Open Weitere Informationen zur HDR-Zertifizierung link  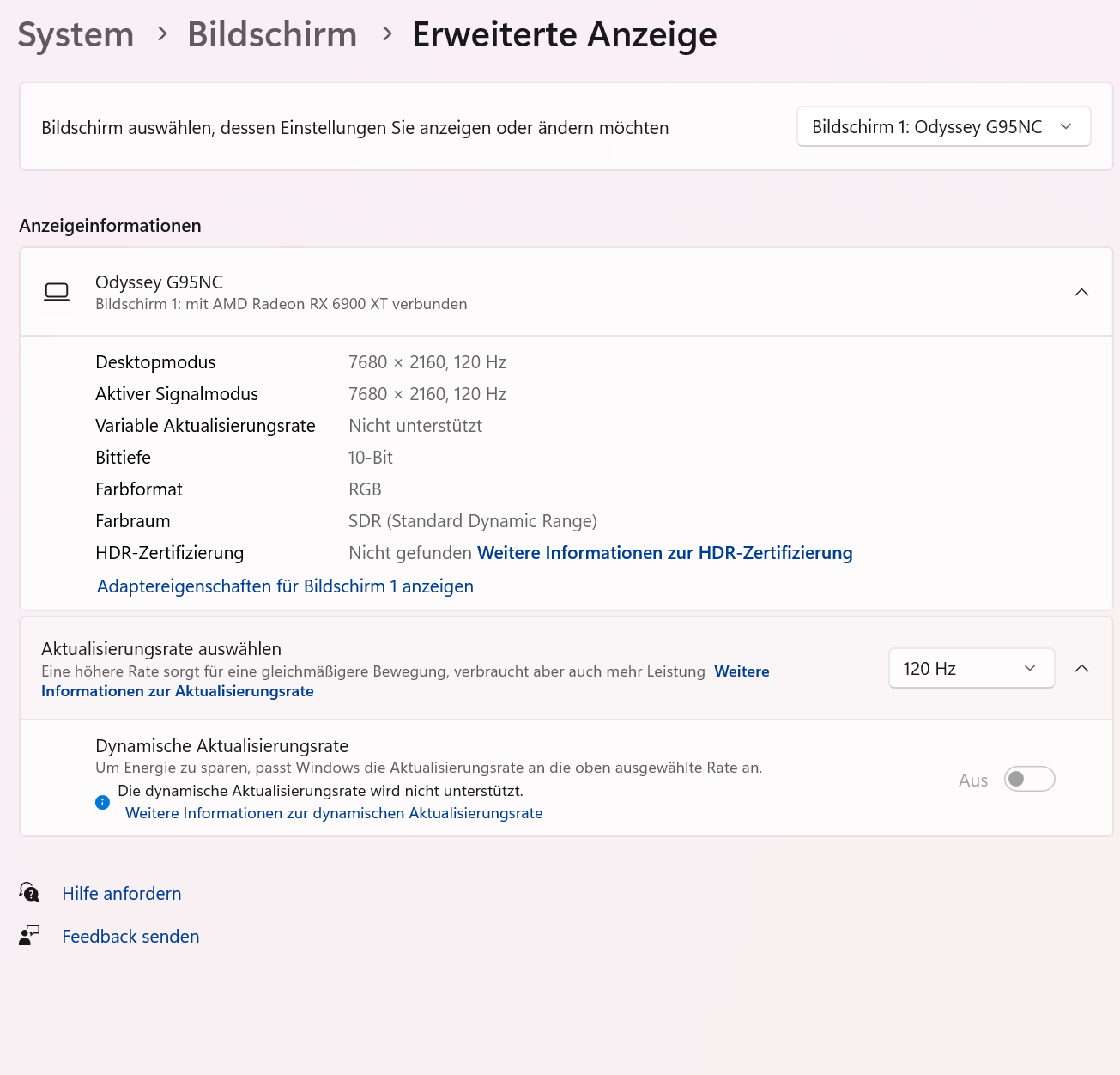coord(664,553)
